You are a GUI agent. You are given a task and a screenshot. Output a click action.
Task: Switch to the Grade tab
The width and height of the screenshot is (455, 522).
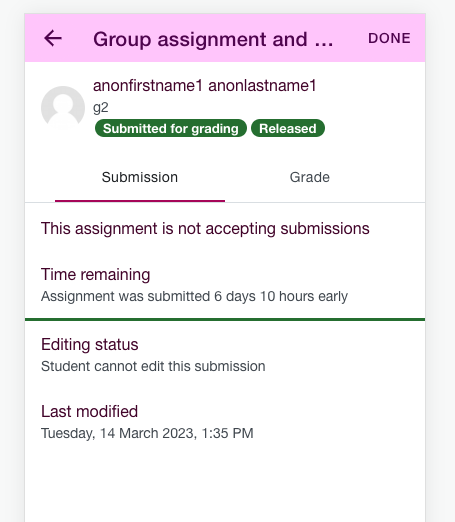(x=310, y=177)
